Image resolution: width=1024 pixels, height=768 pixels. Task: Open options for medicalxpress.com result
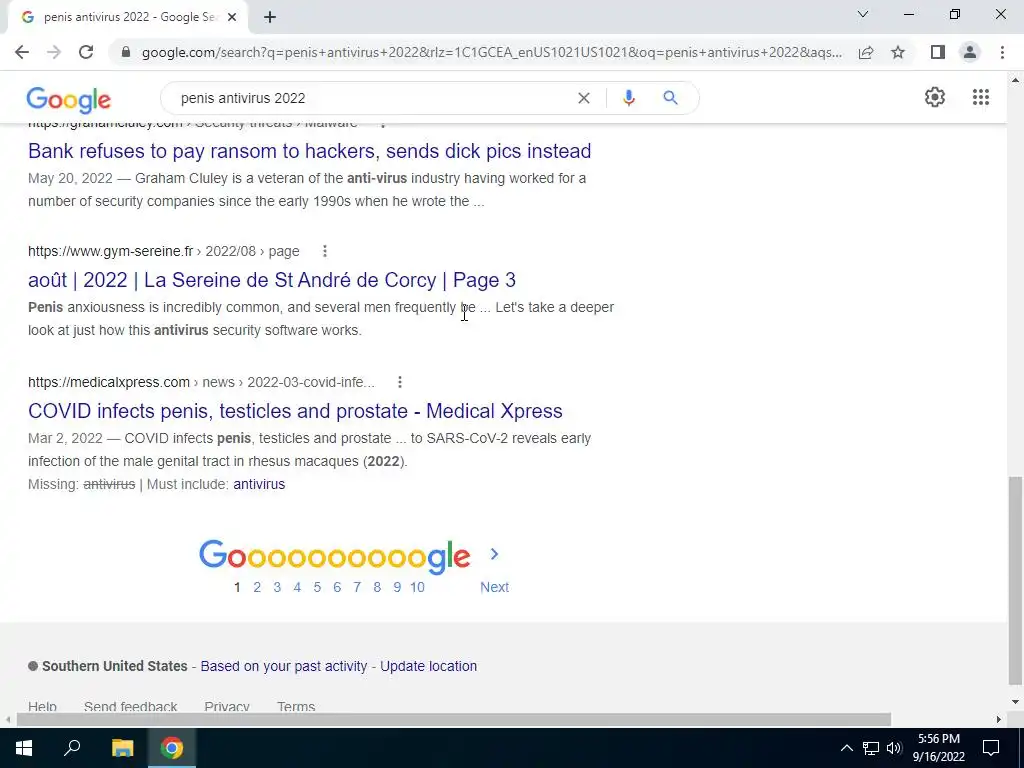[x=400, y=382]
